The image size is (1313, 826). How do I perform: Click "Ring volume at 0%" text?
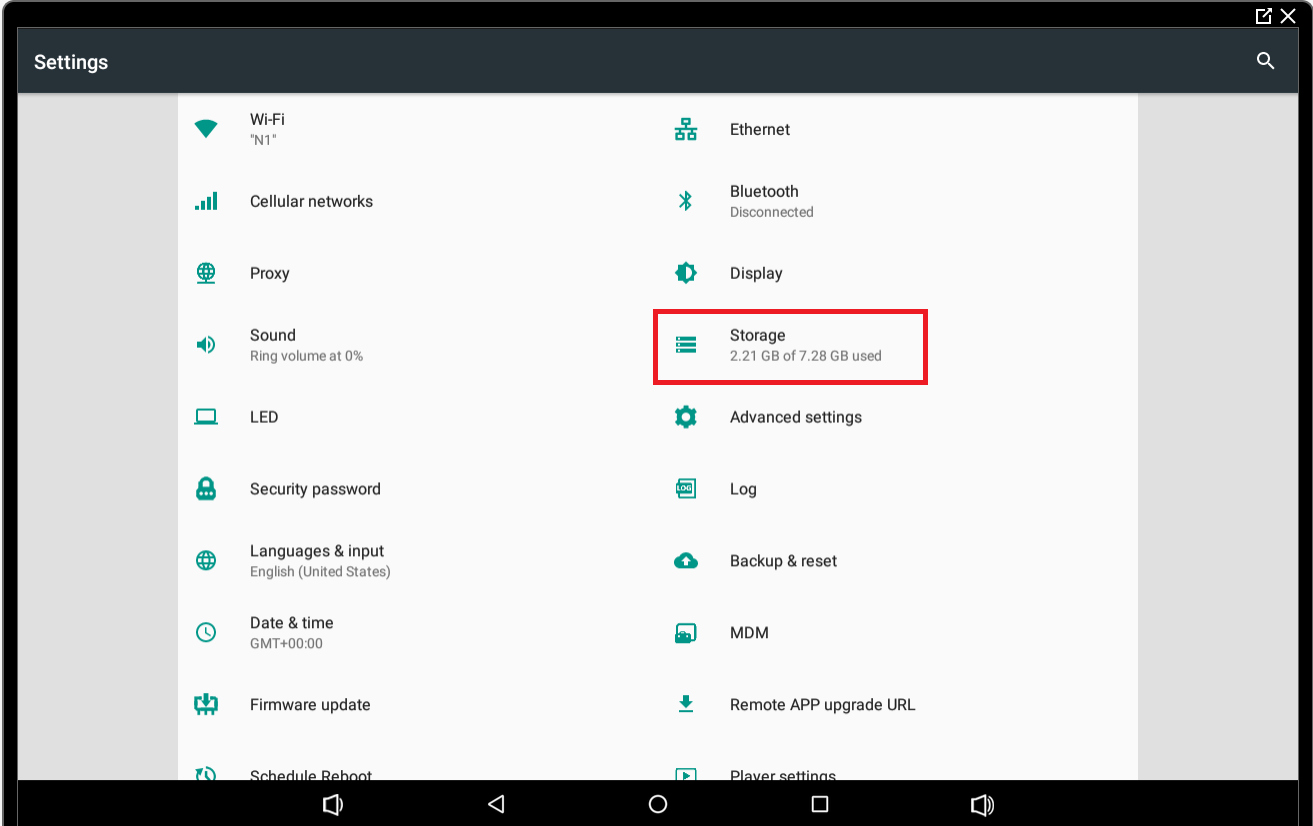pos(306,356)
